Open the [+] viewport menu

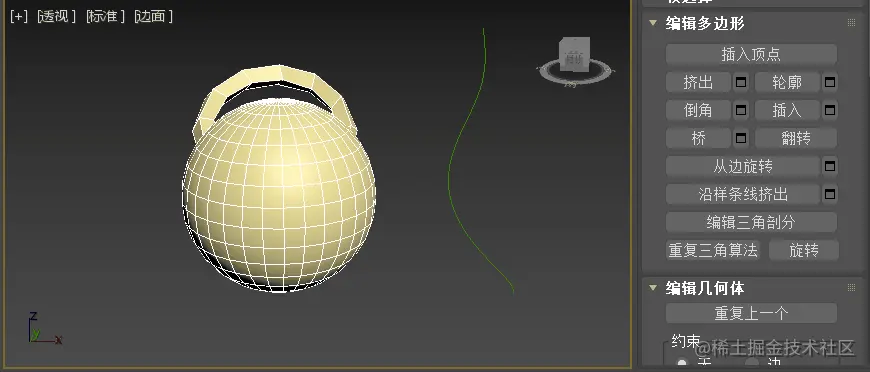click(19, 17)
